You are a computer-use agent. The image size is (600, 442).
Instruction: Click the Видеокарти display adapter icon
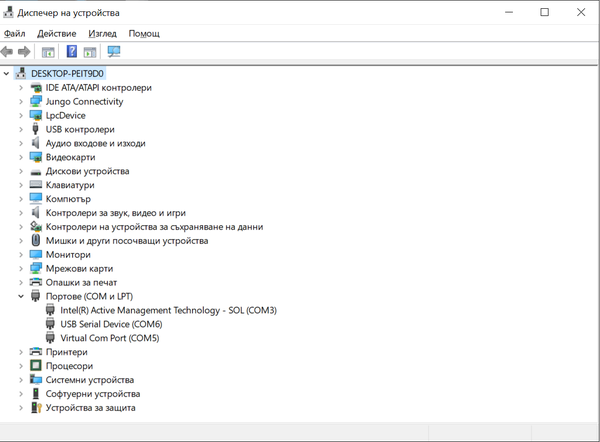tap(36, 157)
